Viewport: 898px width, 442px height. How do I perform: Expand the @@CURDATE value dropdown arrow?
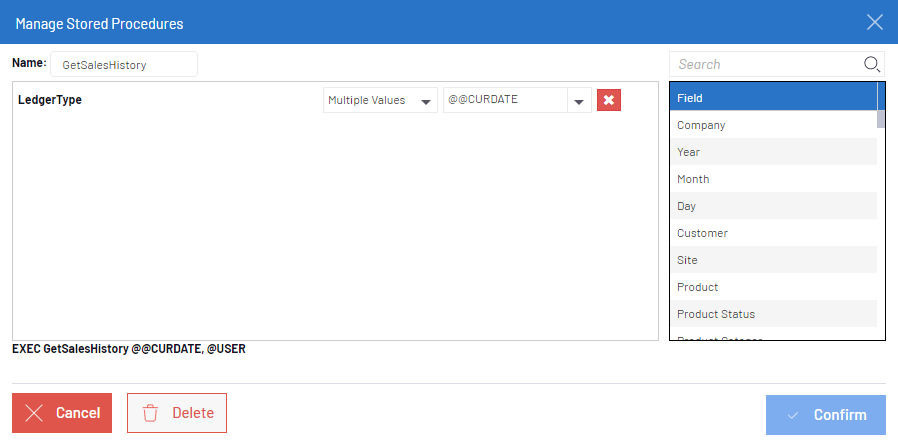(x=579, y=100)
